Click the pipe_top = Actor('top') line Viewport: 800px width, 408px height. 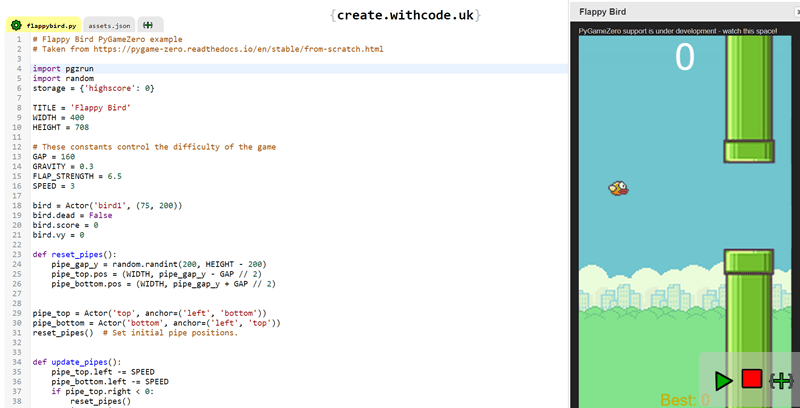click(149, 313)
